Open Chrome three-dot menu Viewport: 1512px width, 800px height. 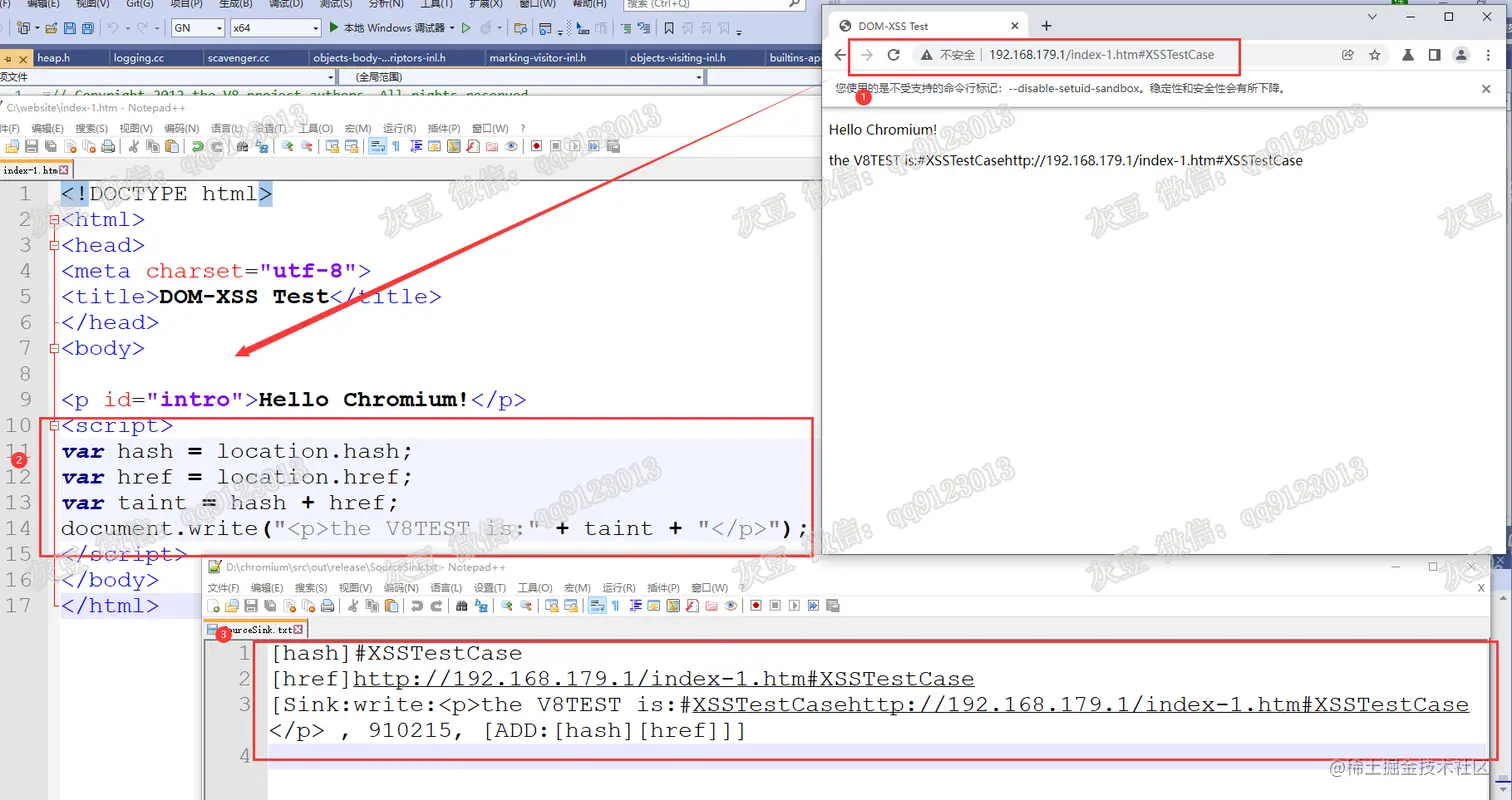click(1487, 55)
